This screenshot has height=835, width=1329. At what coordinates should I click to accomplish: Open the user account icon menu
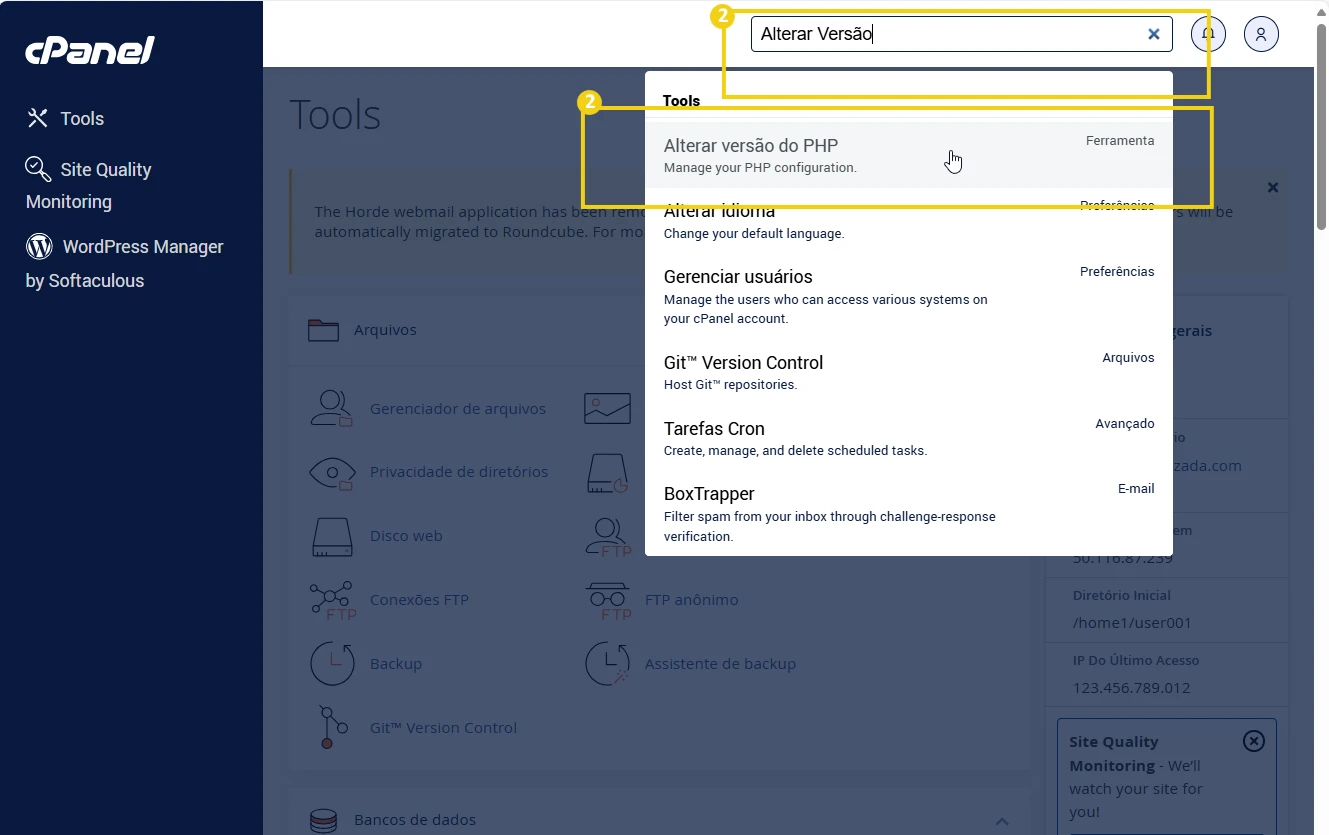[1261, 34]
